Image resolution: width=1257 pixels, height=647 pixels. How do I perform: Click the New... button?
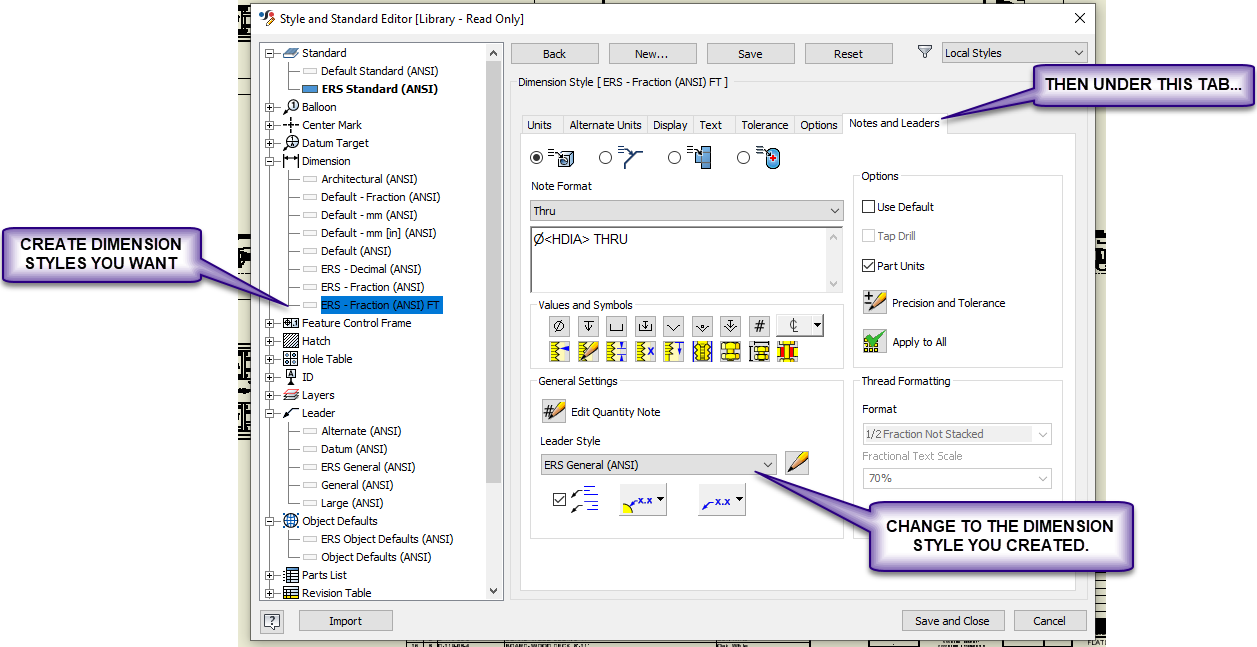(x=651, y=54)
